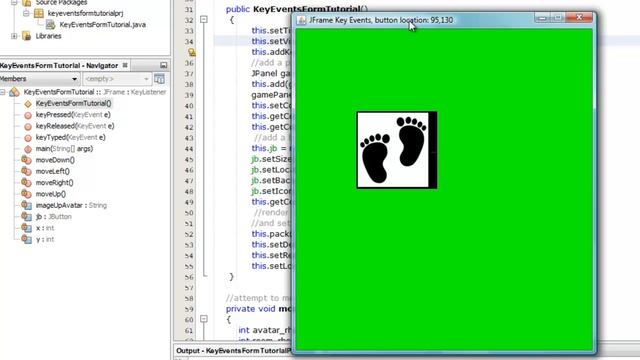Click the lightbulb hint icon in editor gutter

[191, 52]
